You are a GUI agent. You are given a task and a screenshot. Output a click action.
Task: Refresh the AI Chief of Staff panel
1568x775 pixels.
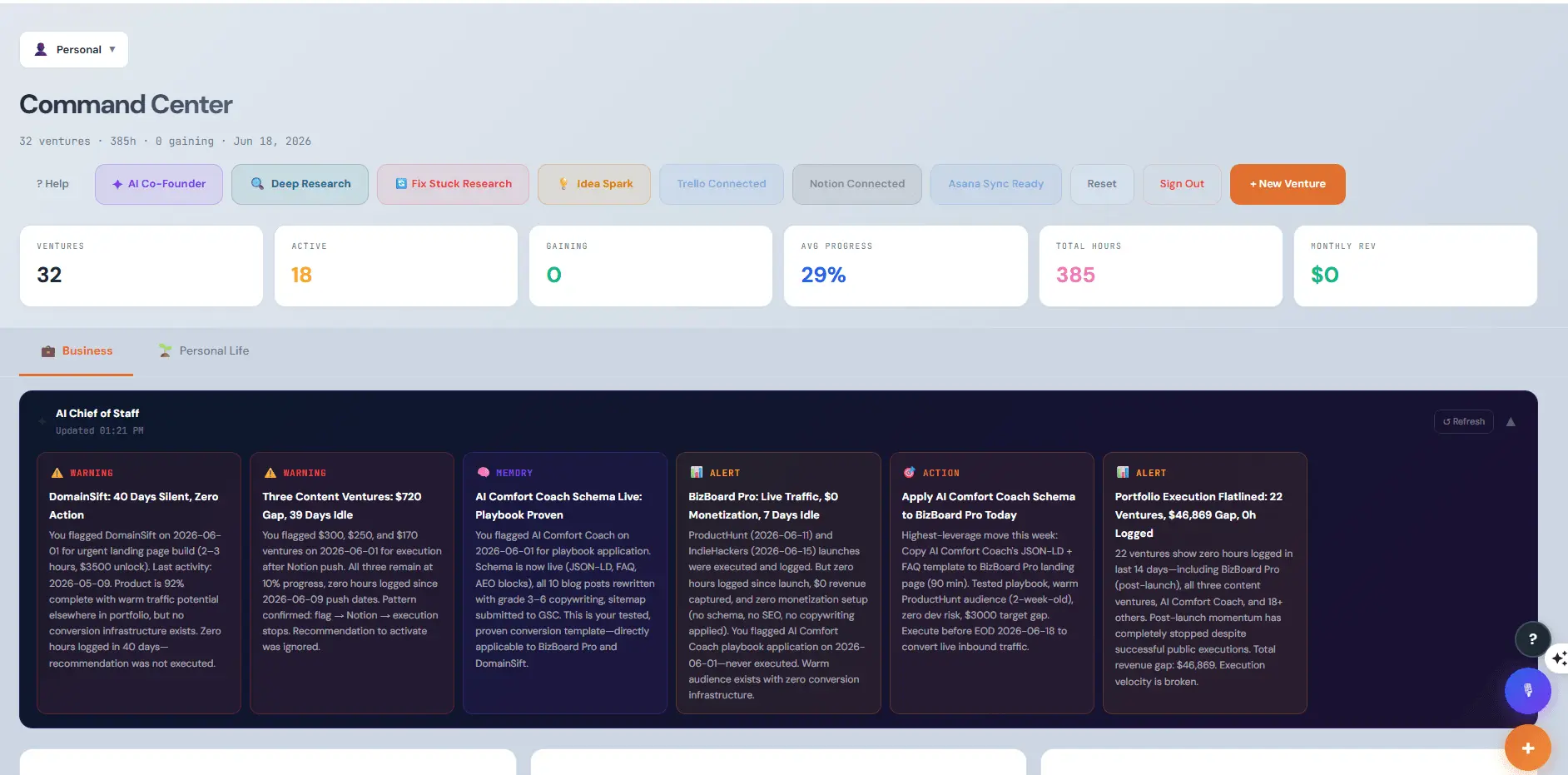point(1463,422)
